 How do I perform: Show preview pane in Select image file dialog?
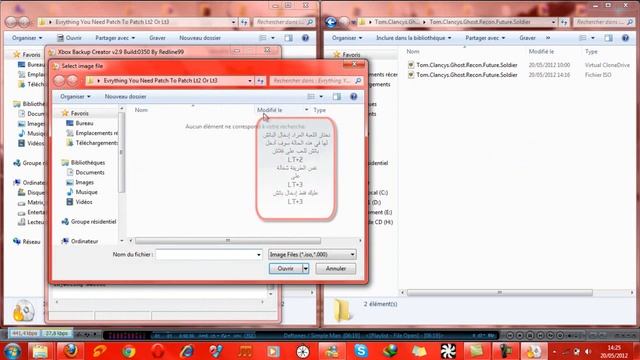point(337,97)
